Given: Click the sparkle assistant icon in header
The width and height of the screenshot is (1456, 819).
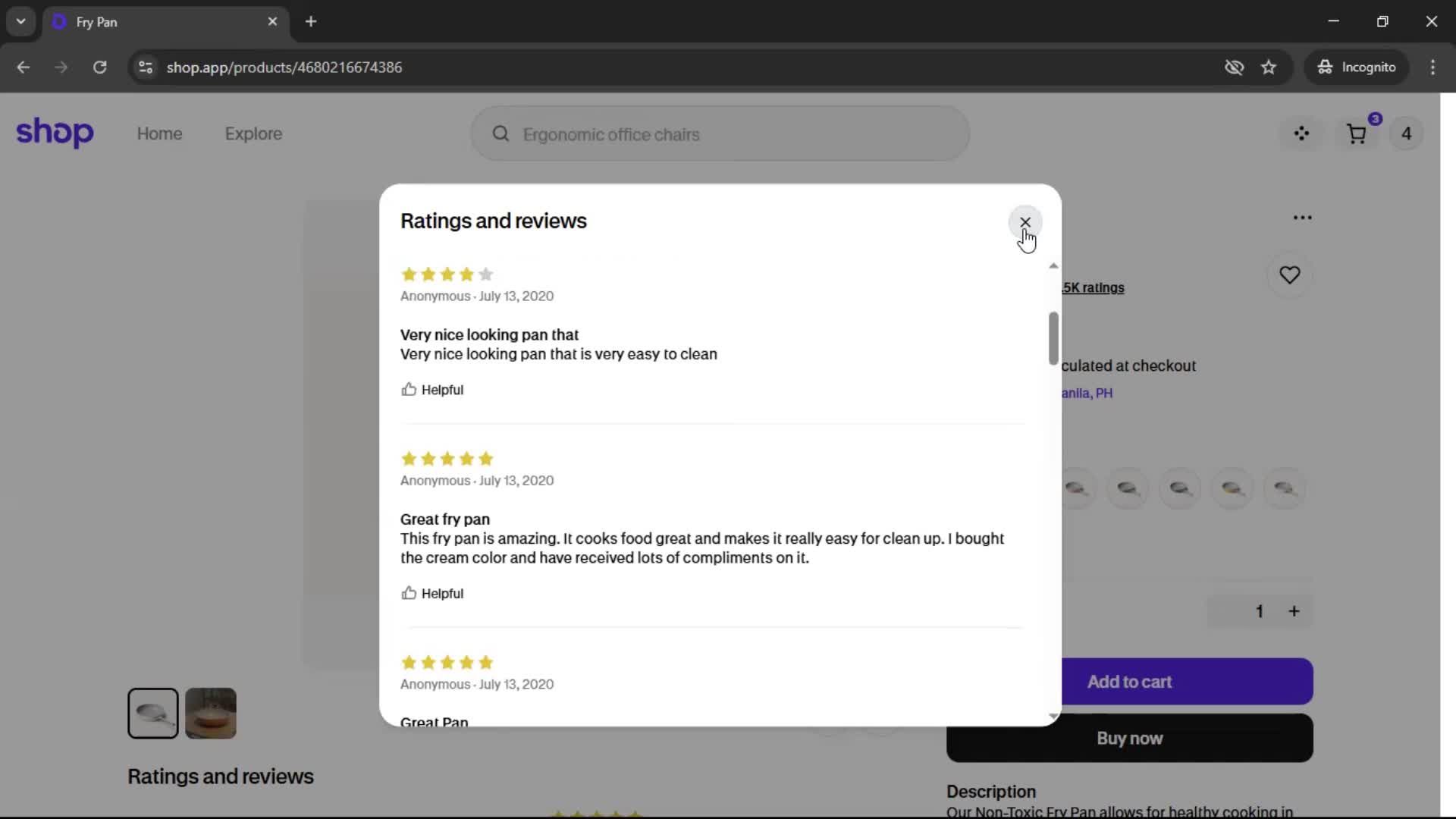Looking at the screenshot, I should click(x=1301, y=134).
